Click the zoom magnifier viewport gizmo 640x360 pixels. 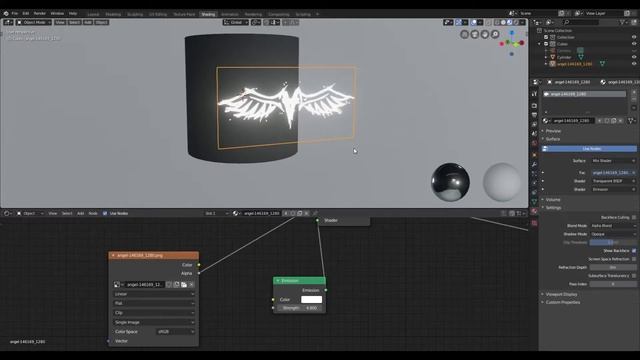pyautogui.click(x=495, y=34)
